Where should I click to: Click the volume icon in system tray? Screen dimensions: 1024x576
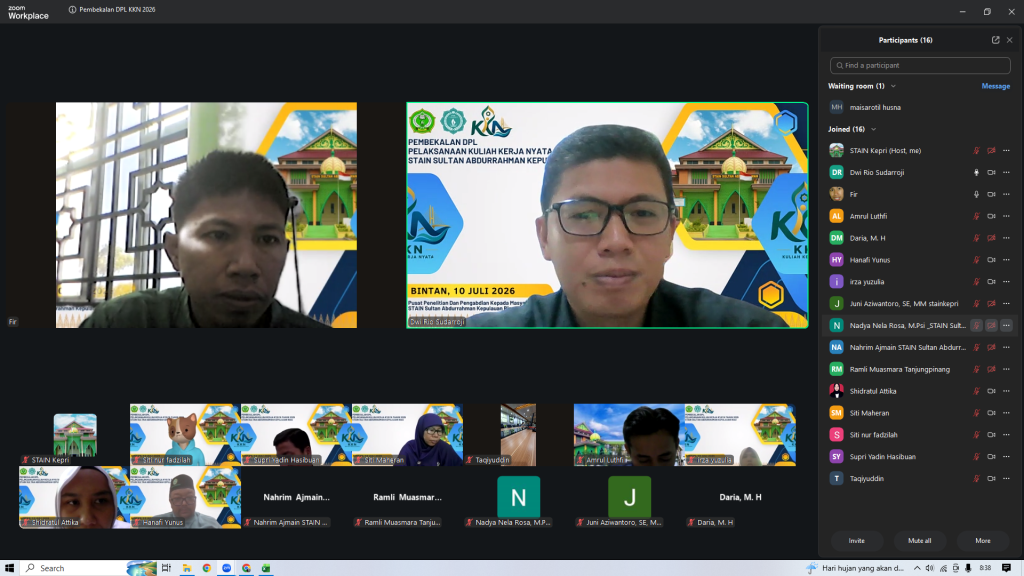pos(930,568)
